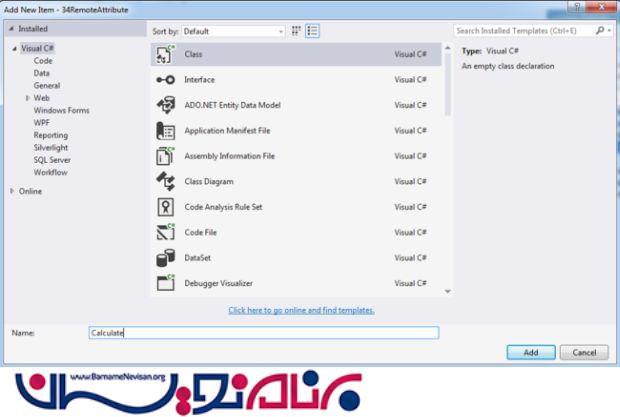Pick the Assembly Information File icon
This screenshot has width=620, height=417.
tap(166, 156)
